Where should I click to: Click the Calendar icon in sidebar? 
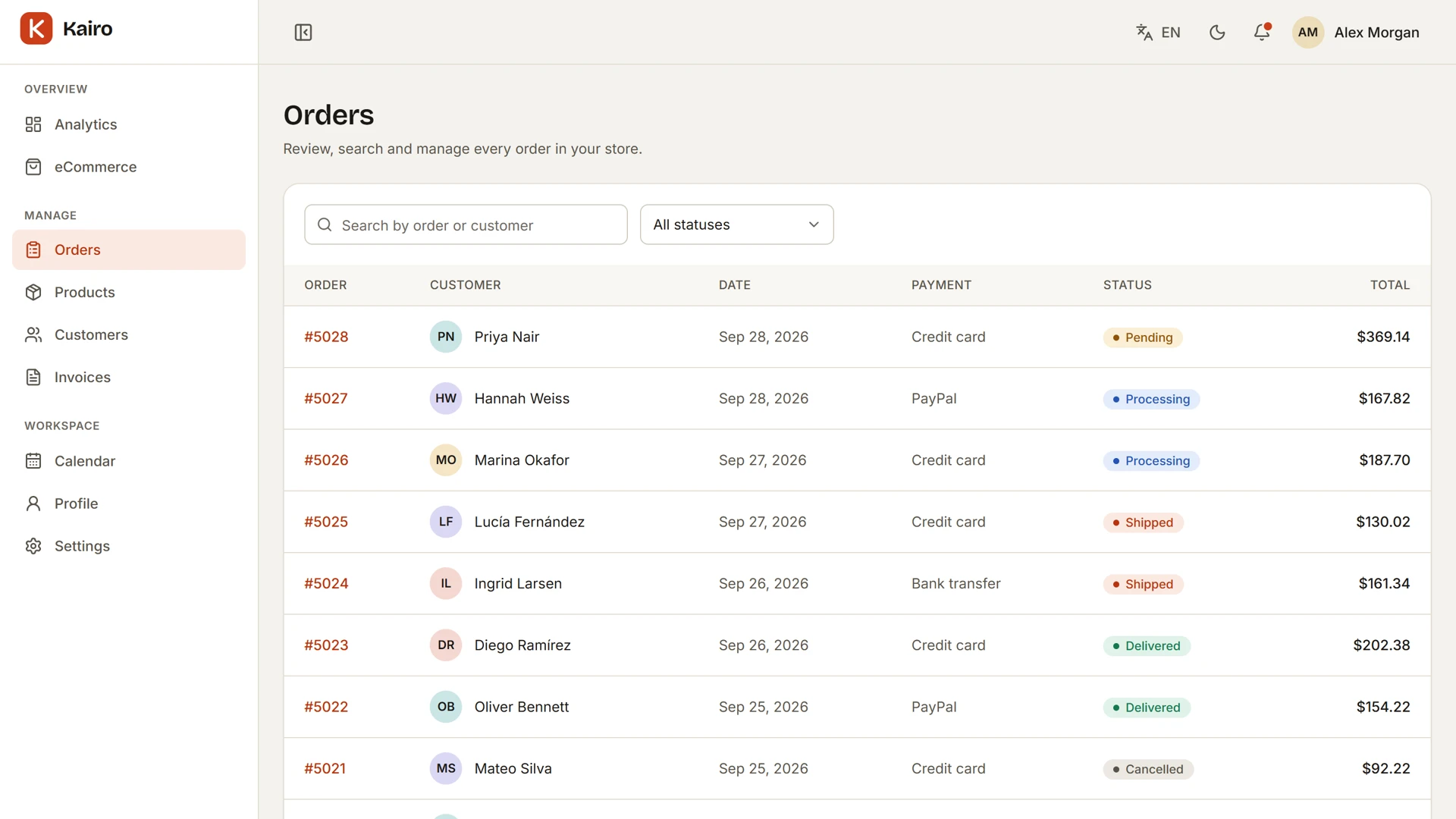click(33, 461)
